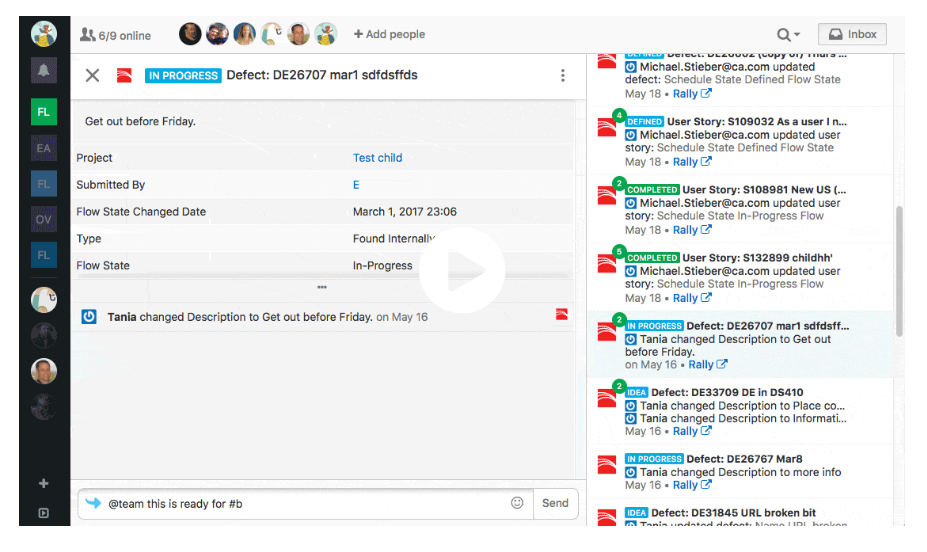Select Defect DE26767 Mar8 thread

(740, 472)
